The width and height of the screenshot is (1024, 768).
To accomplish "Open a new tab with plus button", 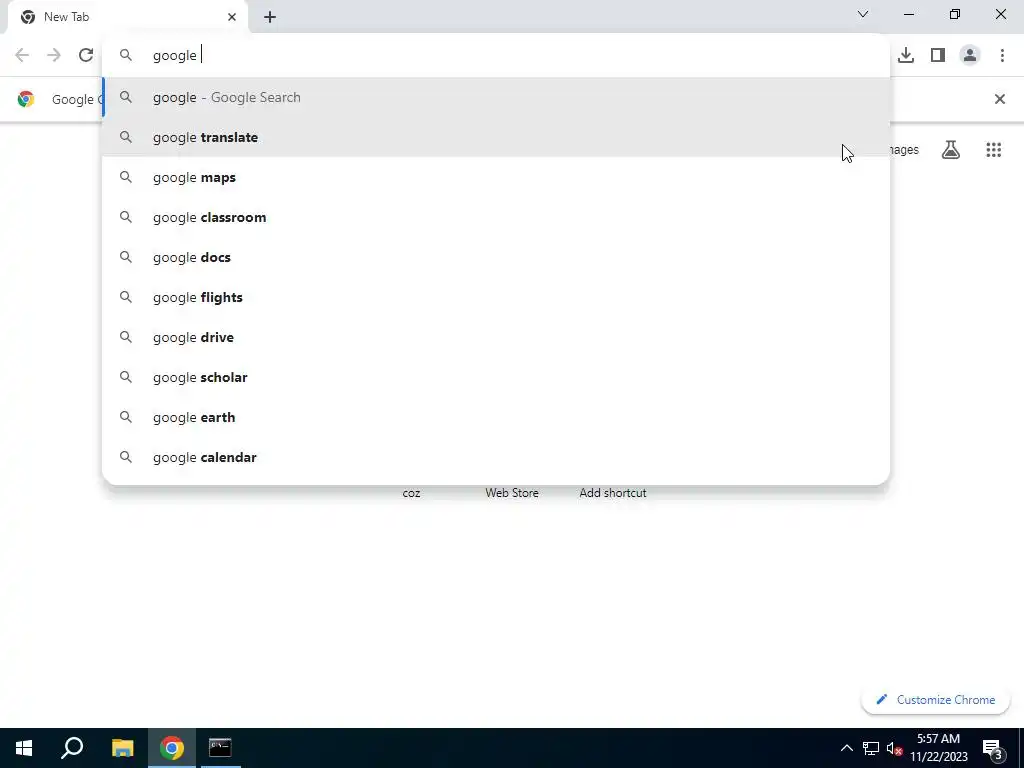I will point(270,17).
